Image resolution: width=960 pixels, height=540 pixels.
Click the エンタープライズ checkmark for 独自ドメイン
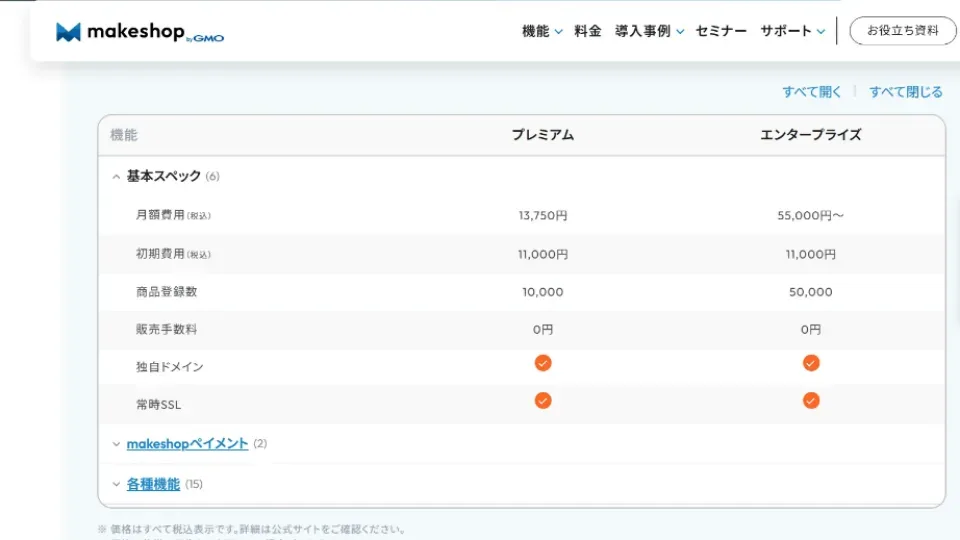coord(811,363)
